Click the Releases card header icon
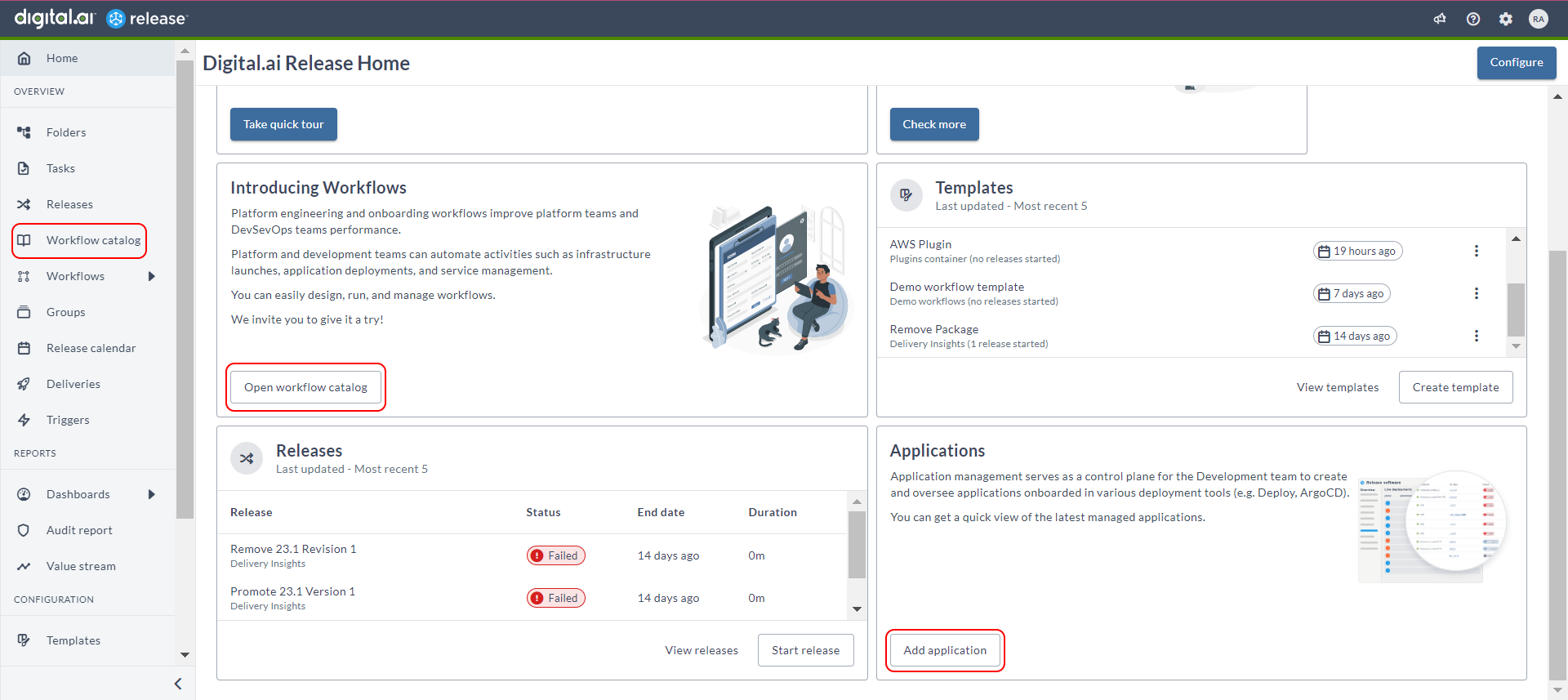The image size is (1568, 700). [x=247, y=458]
